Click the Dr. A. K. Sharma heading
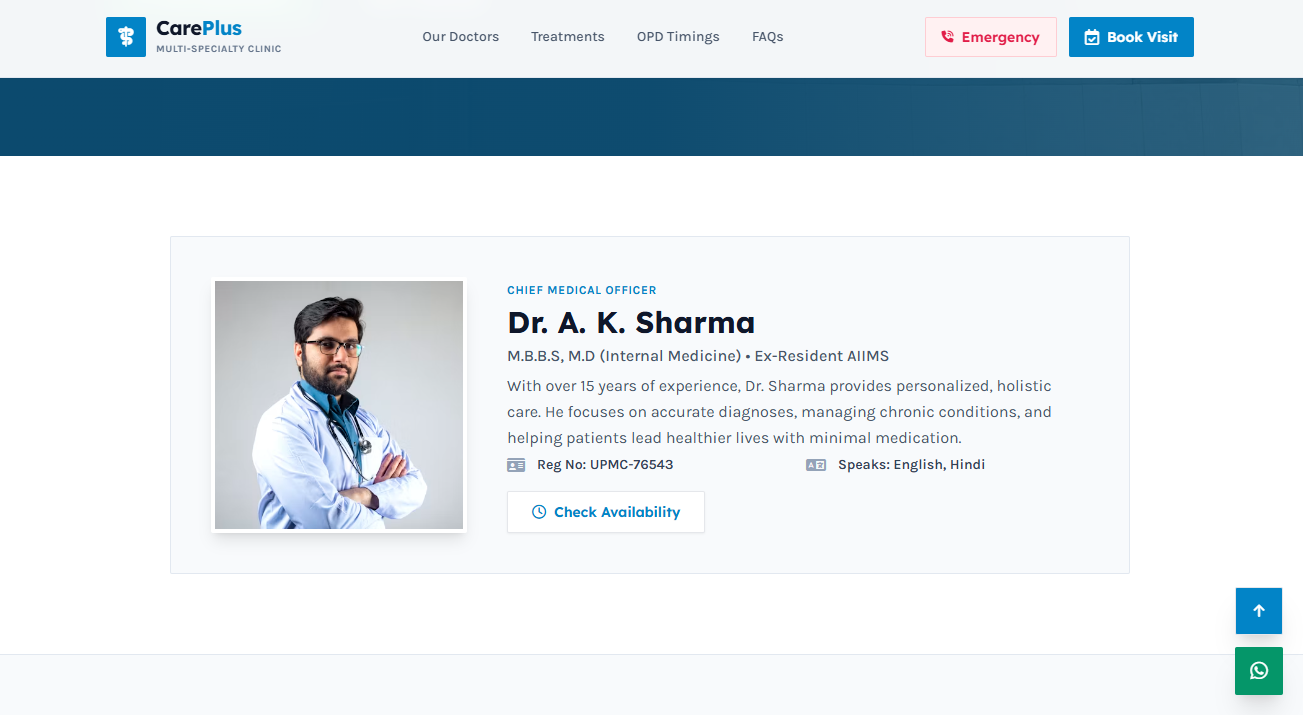Screen dimensions: 1303x715 tap(631, 323)
